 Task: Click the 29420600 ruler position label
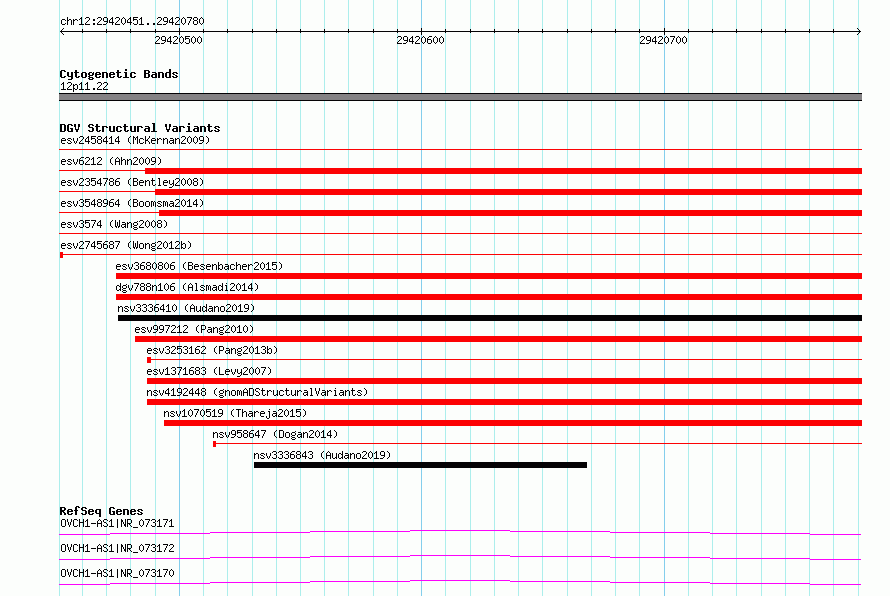point(421,40)
